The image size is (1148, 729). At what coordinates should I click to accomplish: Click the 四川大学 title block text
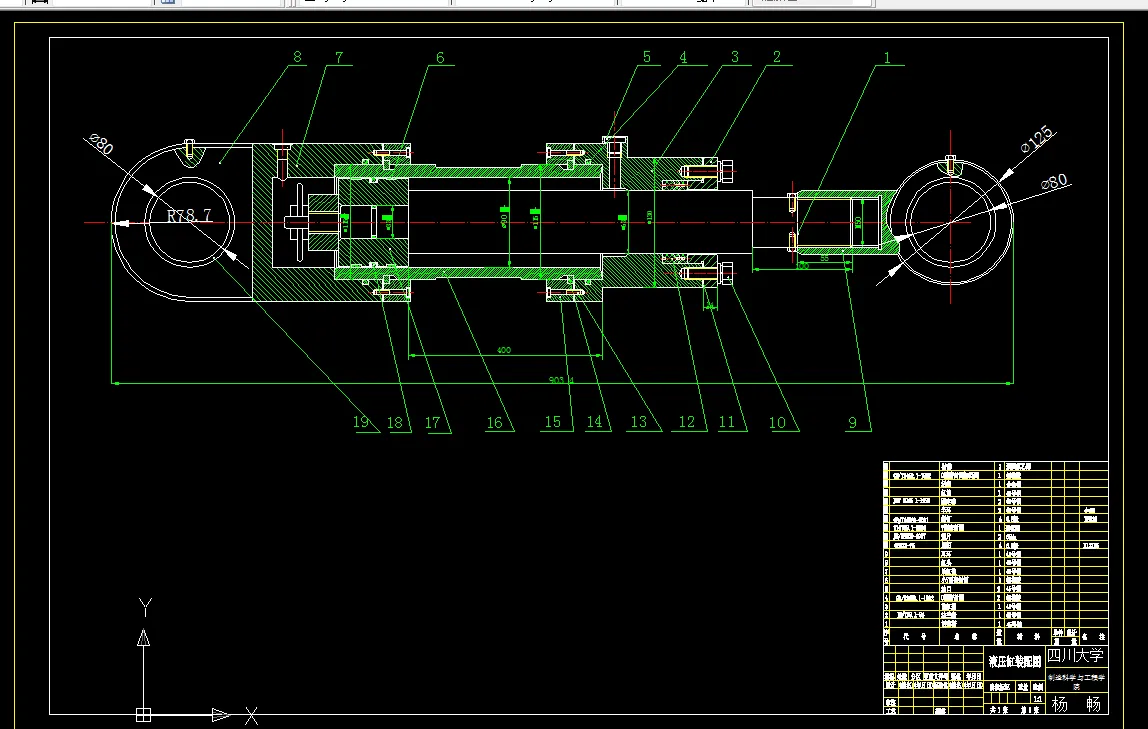tap(1076, 655)
